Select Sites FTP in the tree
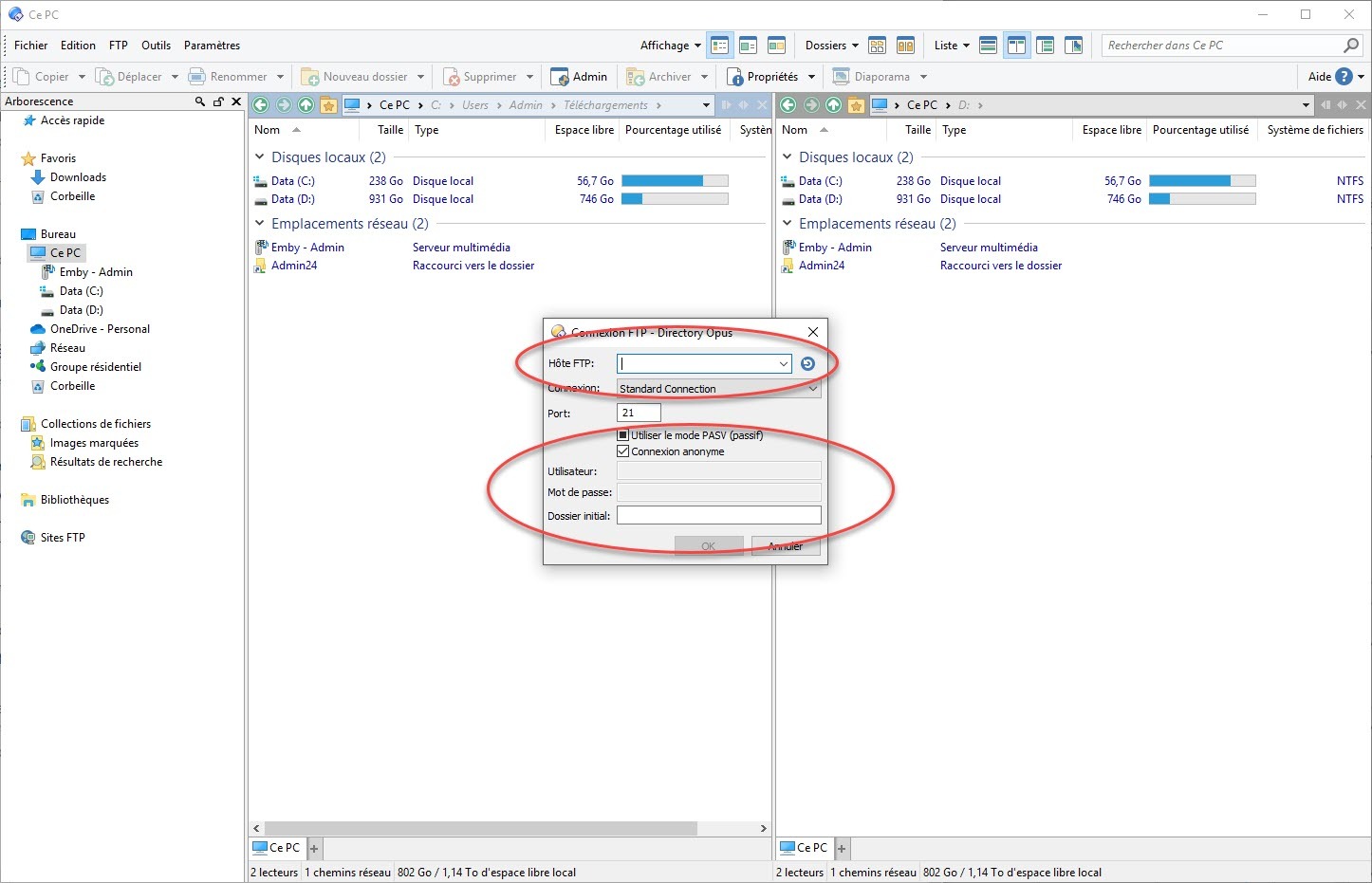The height and width of the screenshot is (883, 1372). [x=63, y=538]
